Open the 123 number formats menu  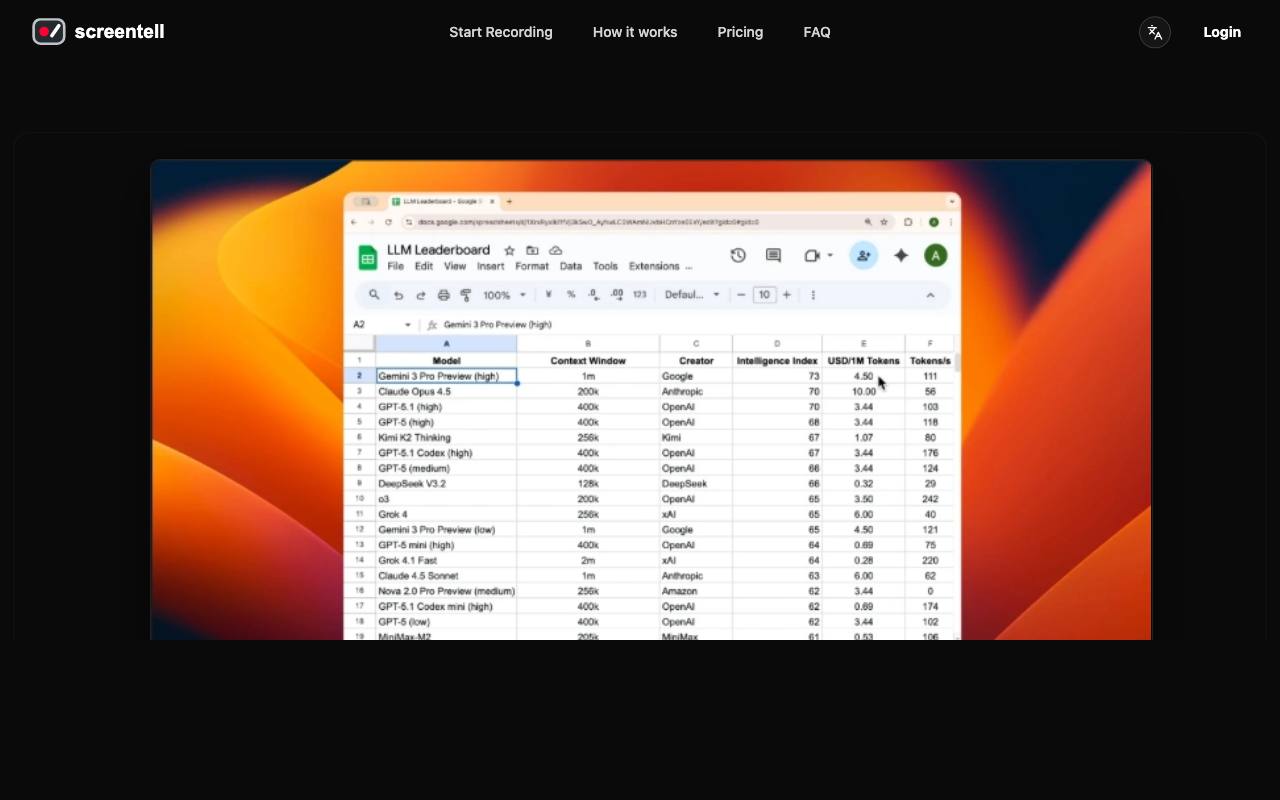coord(640,295)
